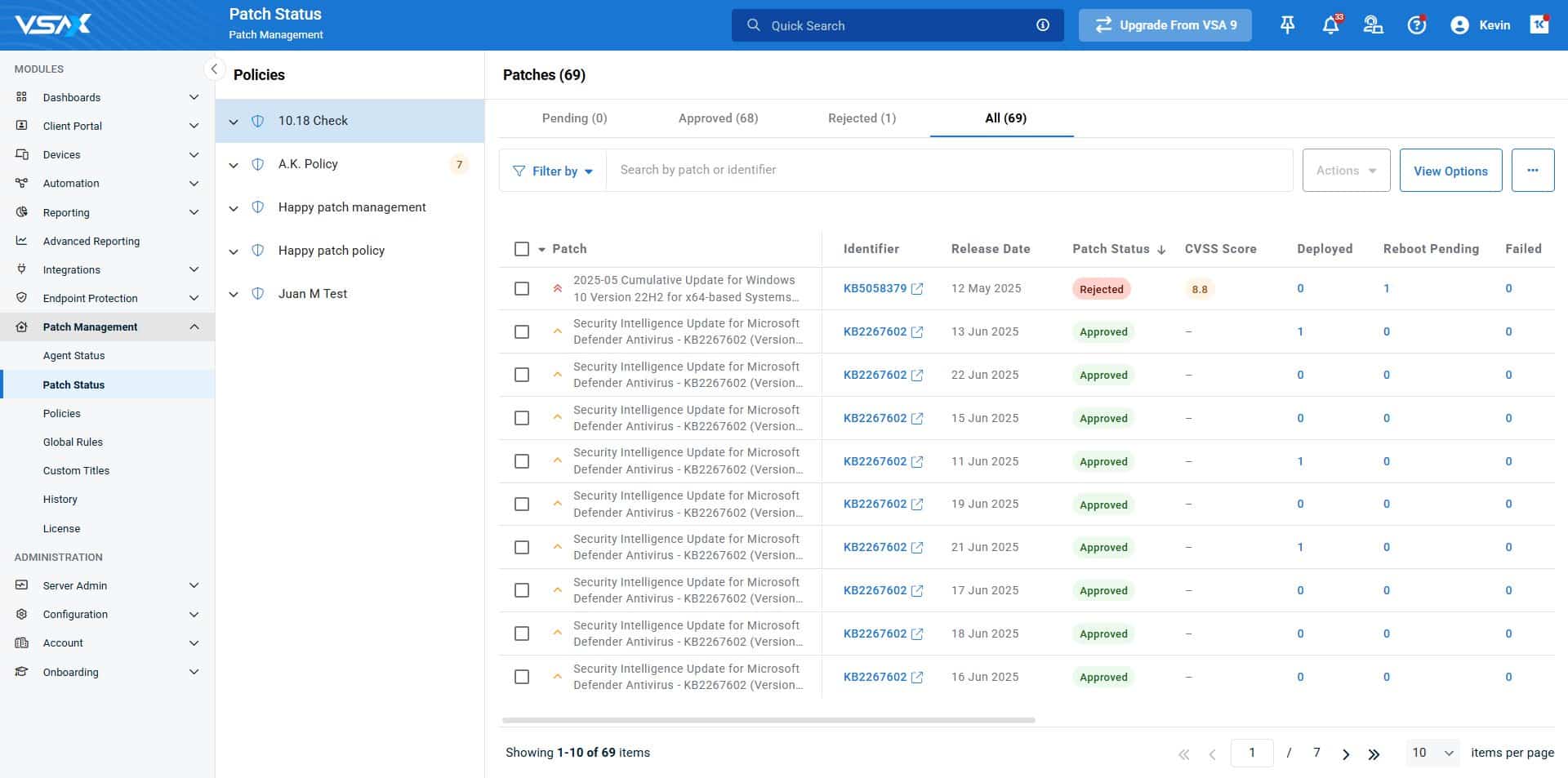
Task: Open the notifications bell icon
Action: pyautogui.click(x=1331, y=25)
